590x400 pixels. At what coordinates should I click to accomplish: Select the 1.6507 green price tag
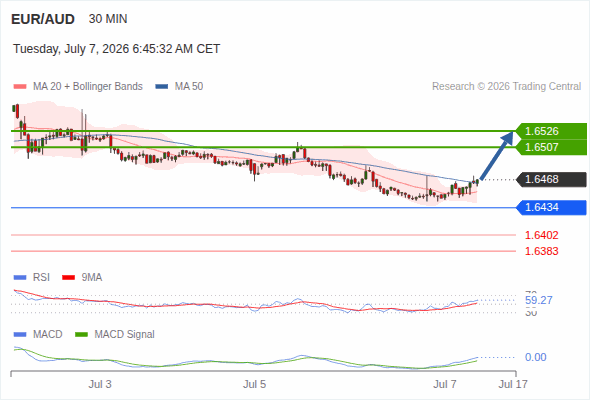(551, 147)
